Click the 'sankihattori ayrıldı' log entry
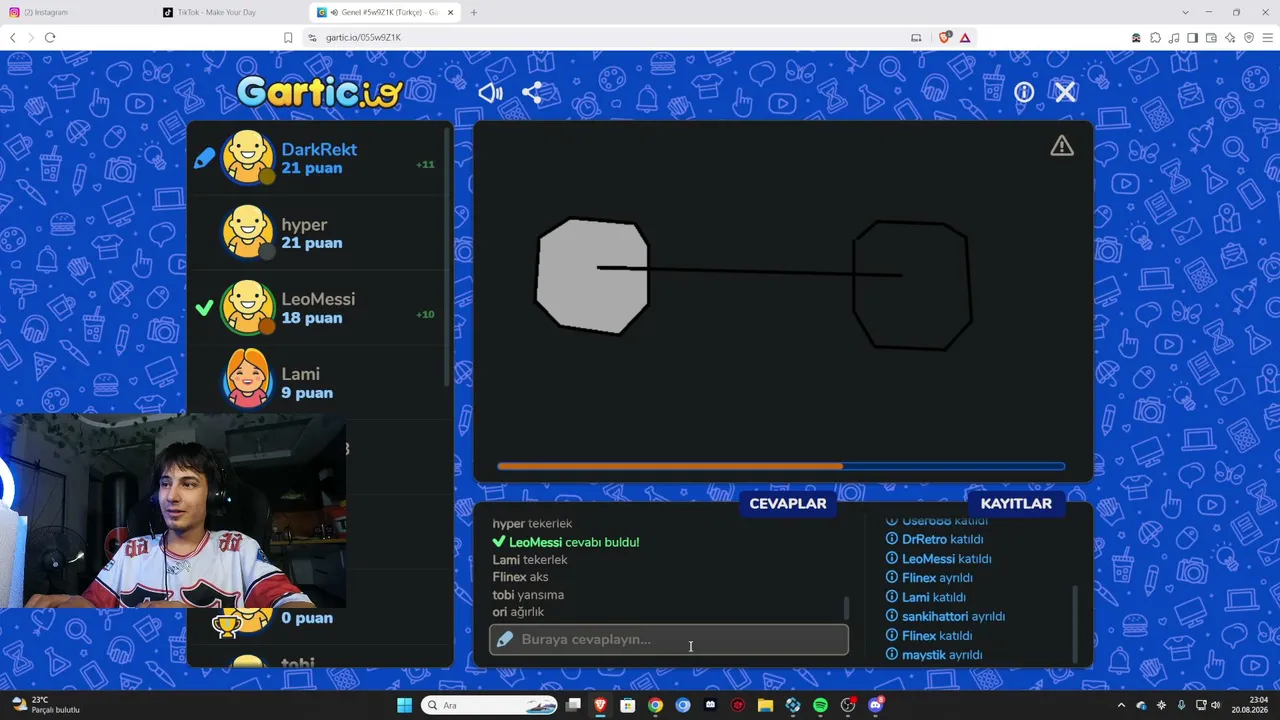1280x720 pixels. 945,617
